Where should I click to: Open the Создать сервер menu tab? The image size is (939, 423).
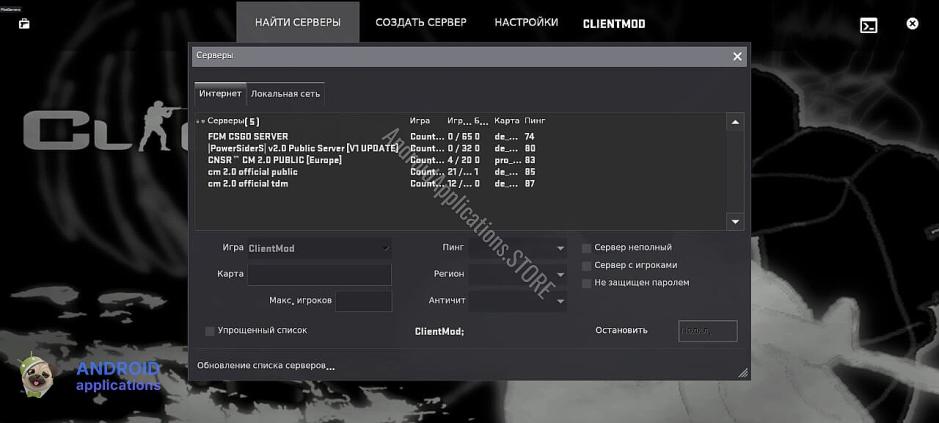(421, 23)
